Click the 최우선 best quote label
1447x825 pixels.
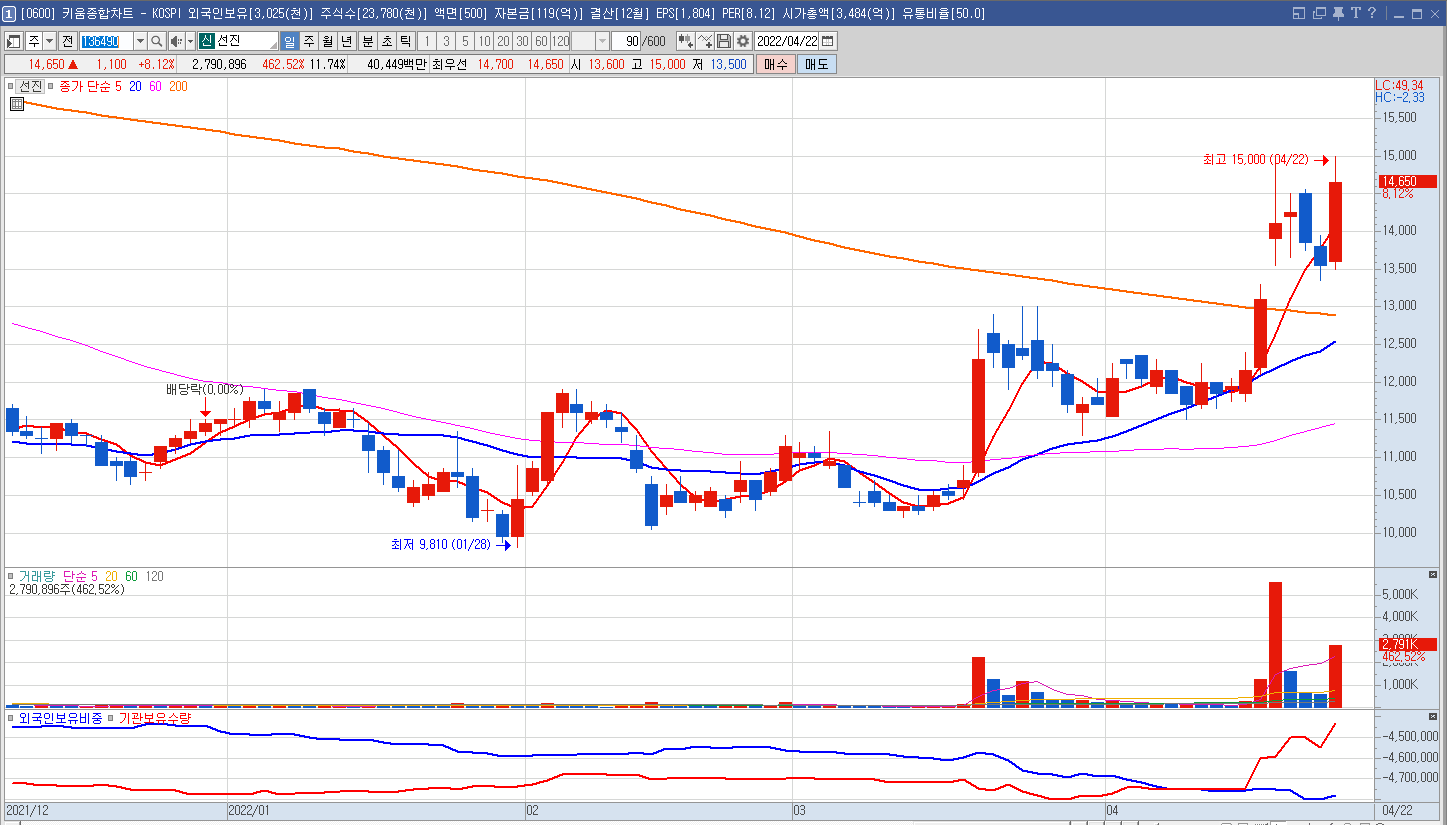pyautogui.click(x=450, y=64)
